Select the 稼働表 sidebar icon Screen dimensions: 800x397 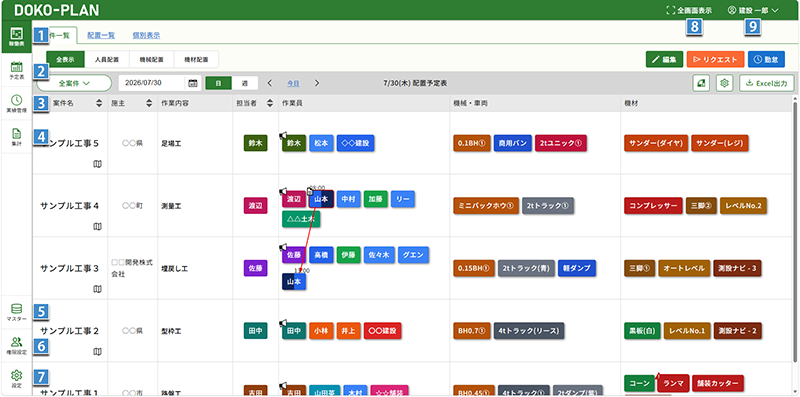(x=16, y=37)
